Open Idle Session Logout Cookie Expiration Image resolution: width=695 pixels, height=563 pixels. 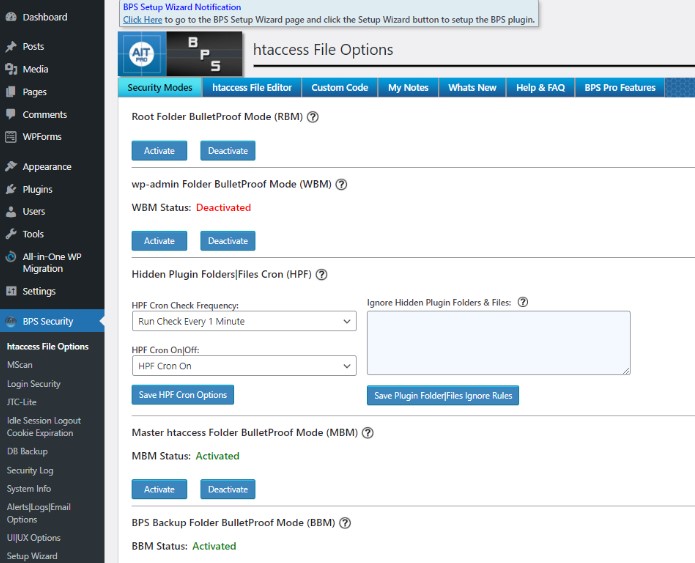click(x=44, y=426)
